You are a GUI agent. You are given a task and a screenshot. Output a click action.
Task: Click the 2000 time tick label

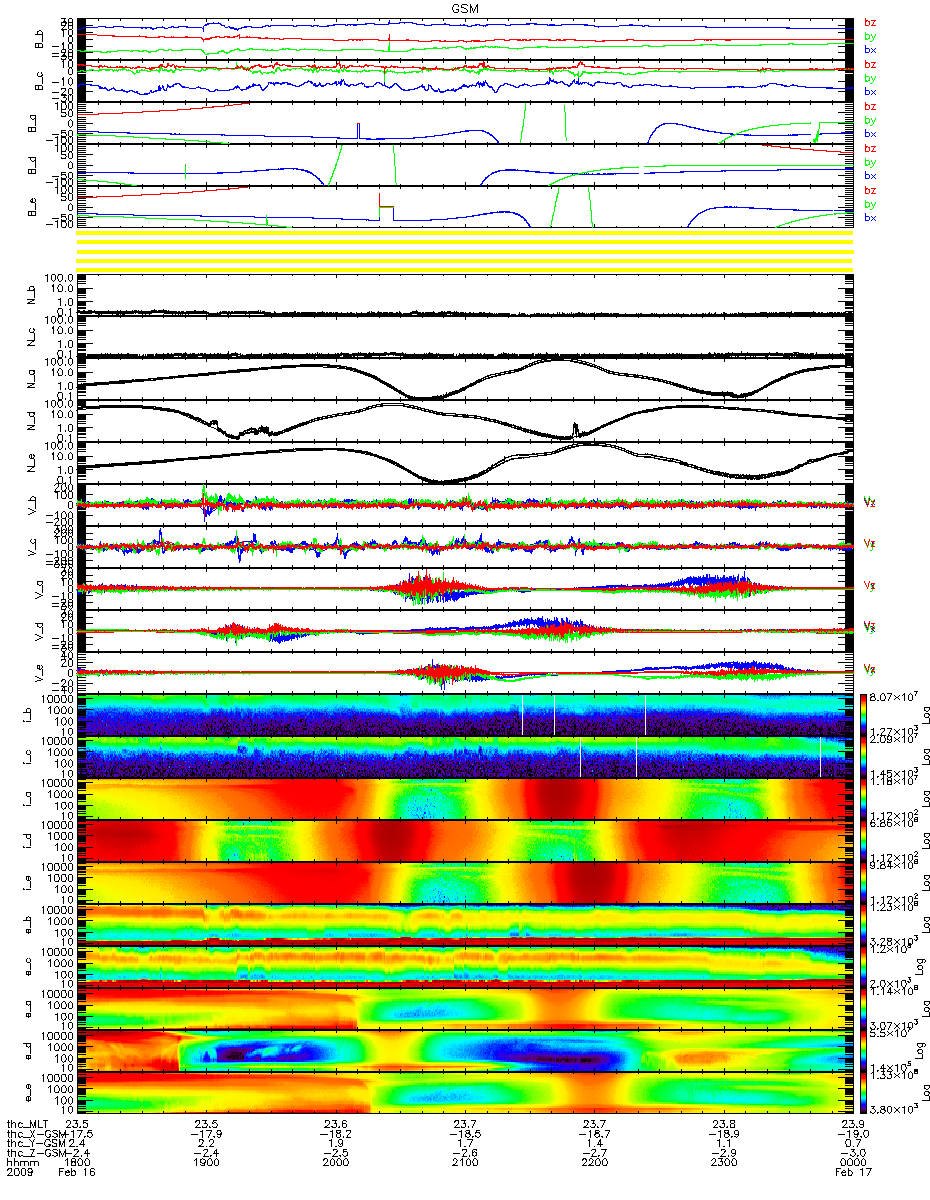tap(335, 1164)
